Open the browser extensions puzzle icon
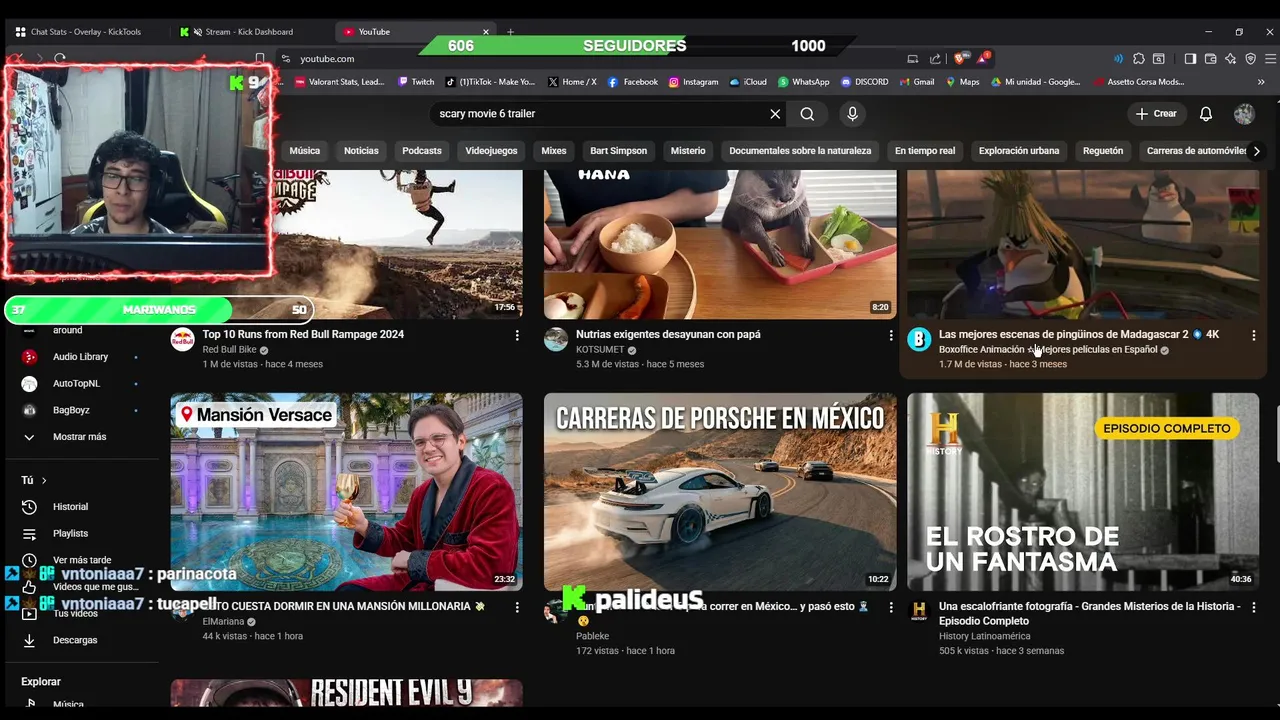This screenshot has width=1280, height=720. (1139, 59)
